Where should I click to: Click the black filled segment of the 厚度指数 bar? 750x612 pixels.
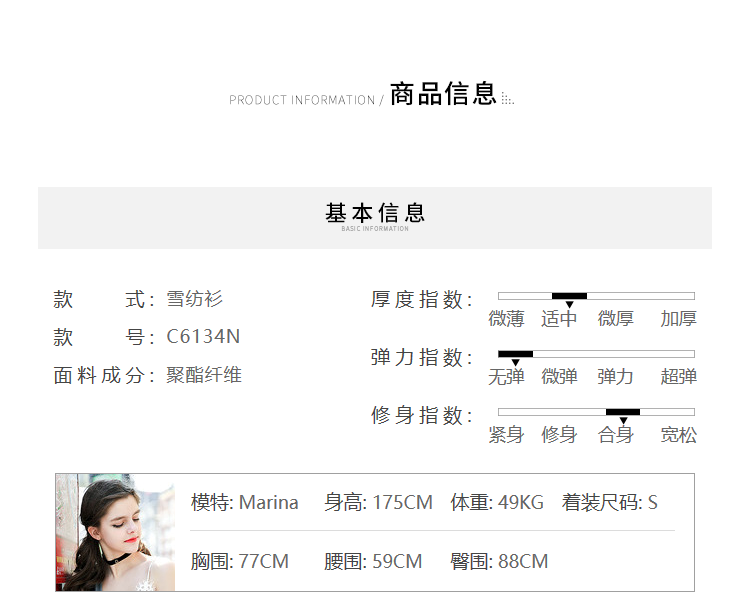tap(569, 296)
